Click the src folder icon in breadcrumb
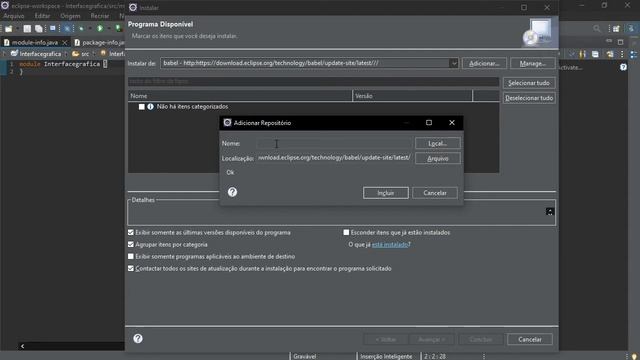The image size is (640, 360). pyautogui.click(x=75, y=53)
